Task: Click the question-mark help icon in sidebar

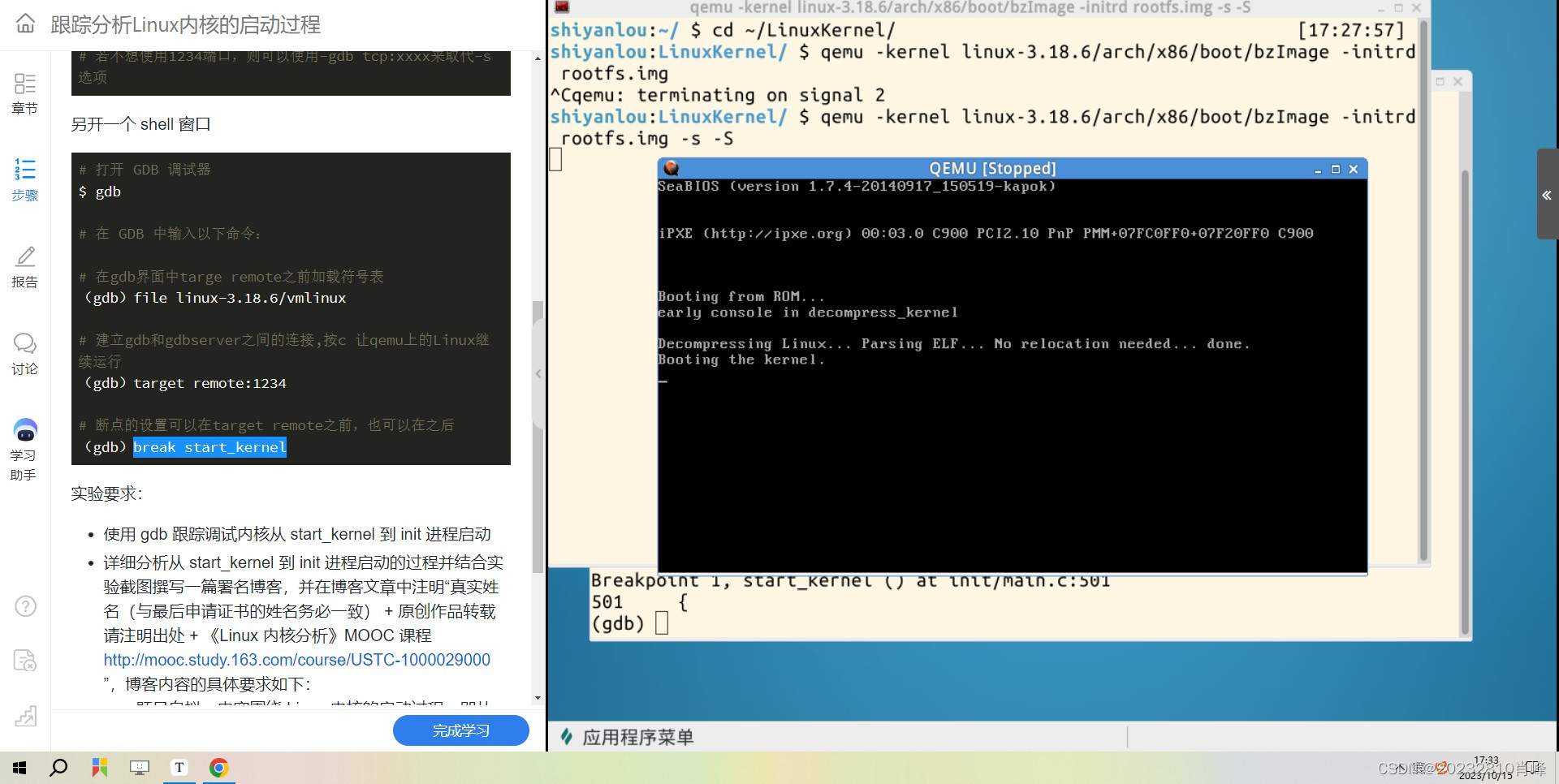Action: tap(24, 605)
